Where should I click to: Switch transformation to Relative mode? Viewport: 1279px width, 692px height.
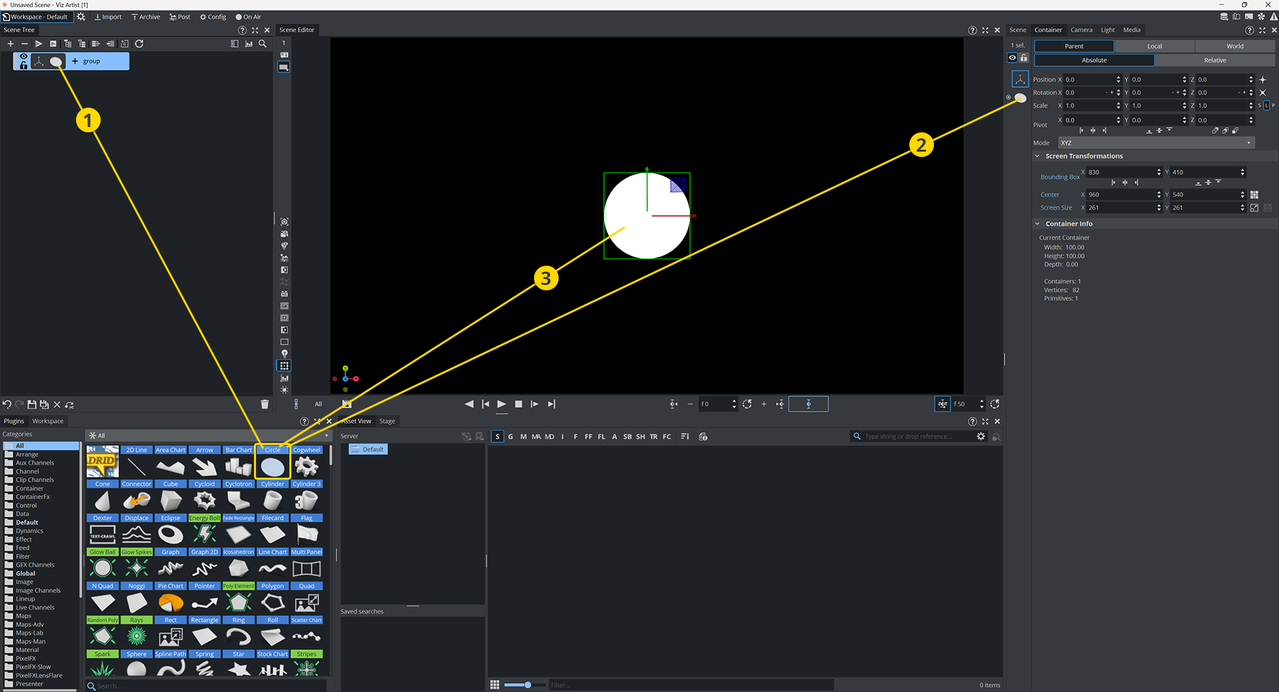(x=1214, y=60)
